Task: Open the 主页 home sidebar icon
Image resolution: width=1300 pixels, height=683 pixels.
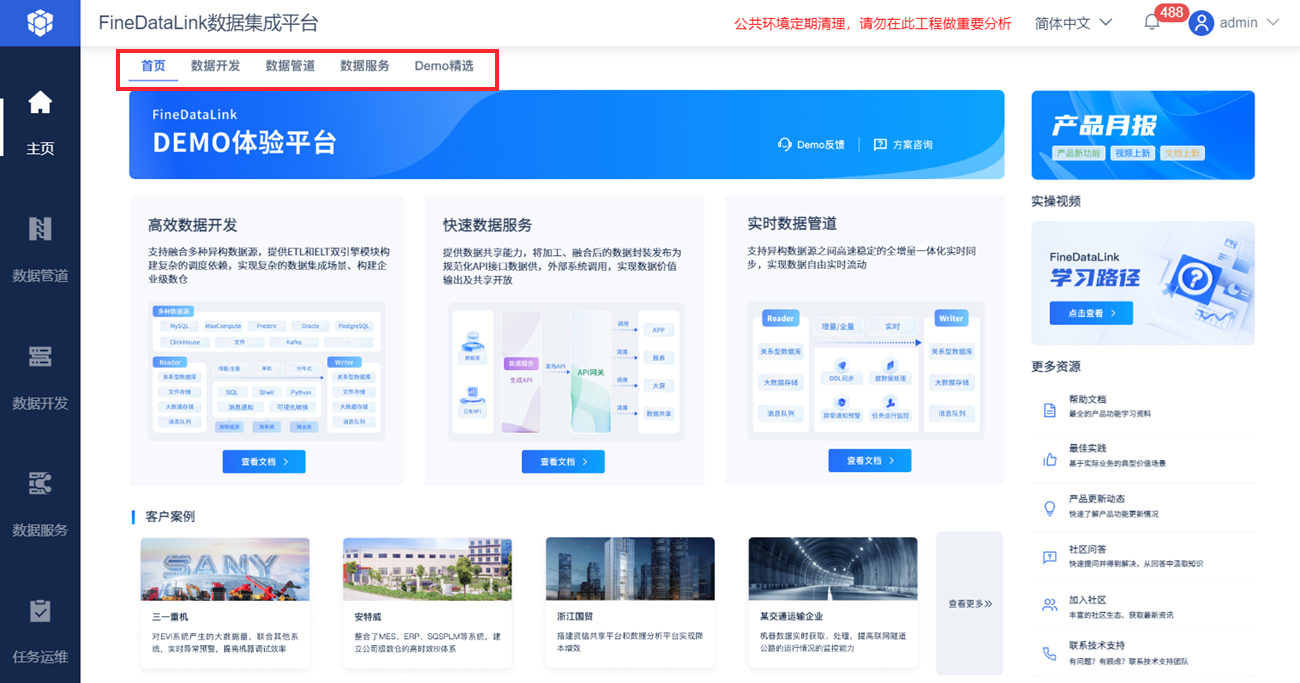Action: point(40,103)
